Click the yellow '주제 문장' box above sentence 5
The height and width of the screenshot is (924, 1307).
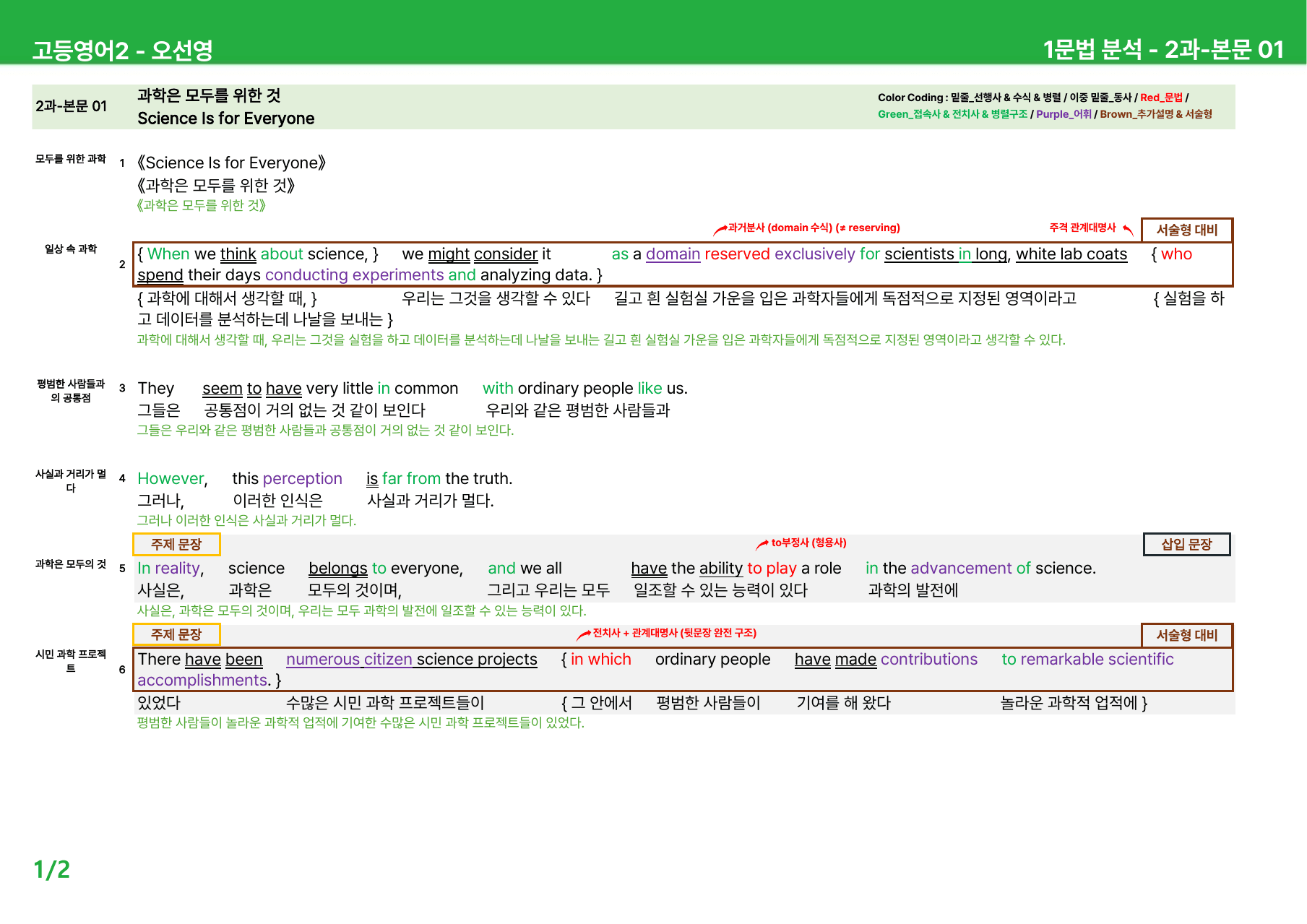(176, 544)
